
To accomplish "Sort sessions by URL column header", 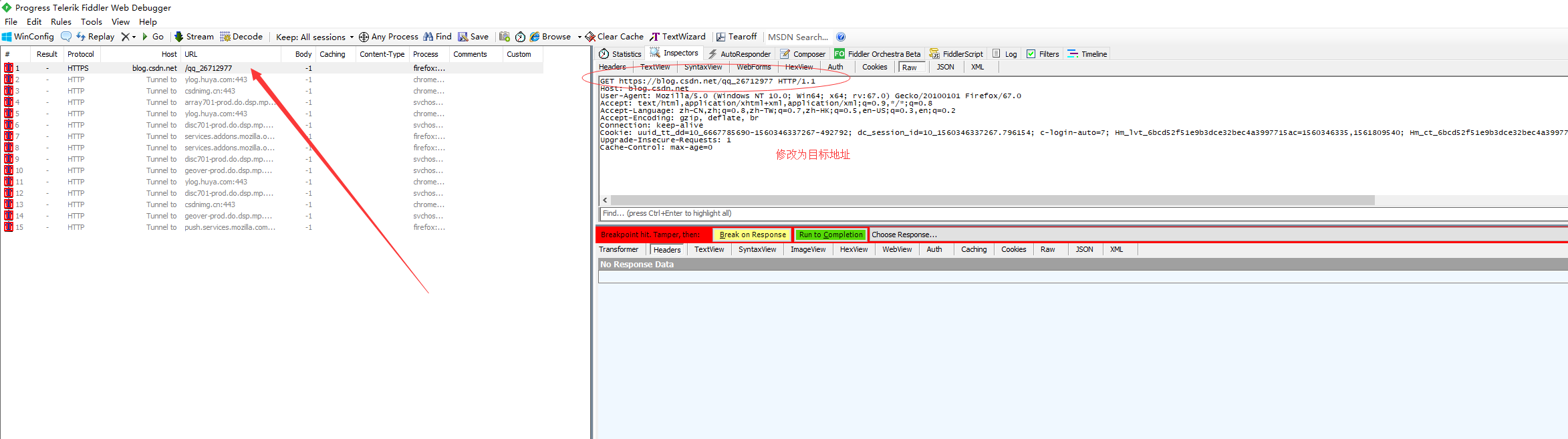I will click(231, 54).
